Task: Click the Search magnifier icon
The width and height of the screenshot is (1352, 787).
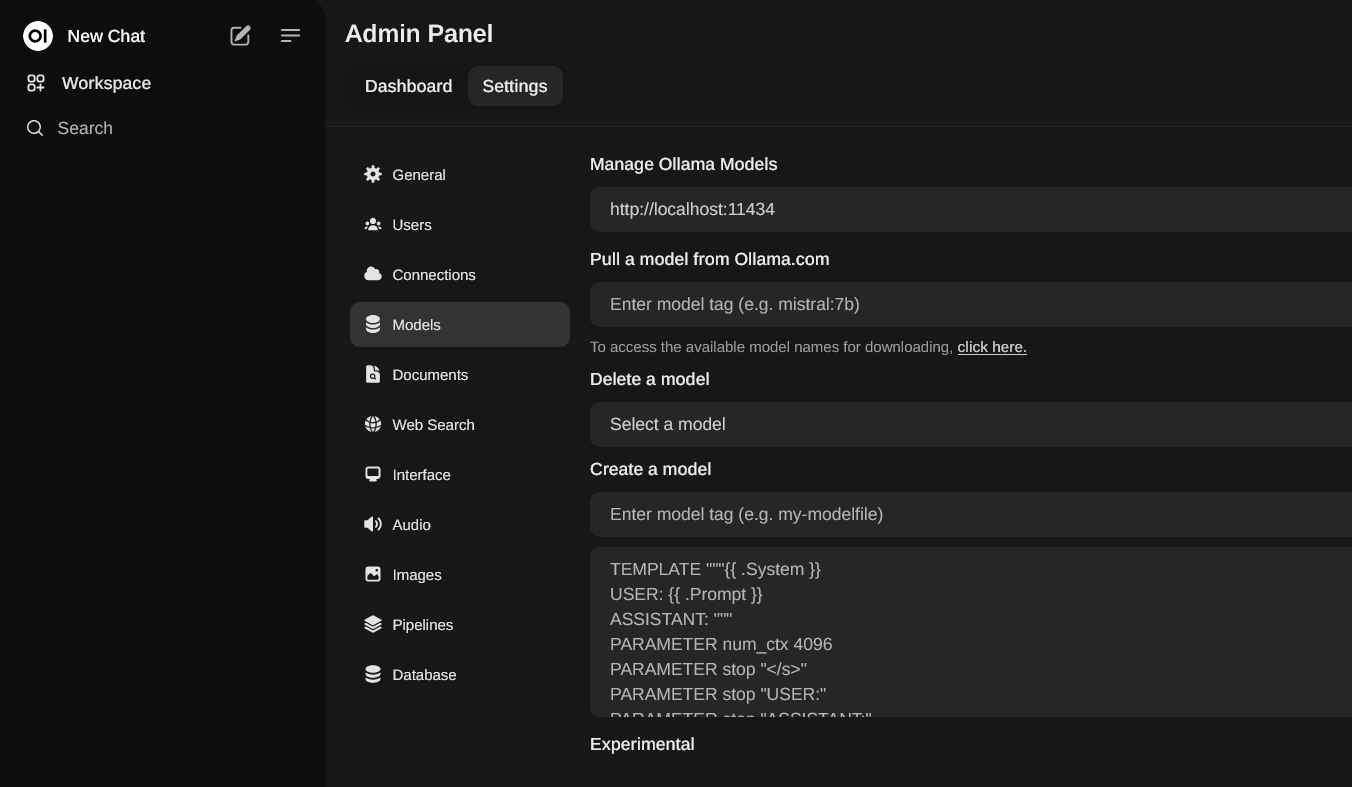Action: pyautogui.click(x=35, y=128)
